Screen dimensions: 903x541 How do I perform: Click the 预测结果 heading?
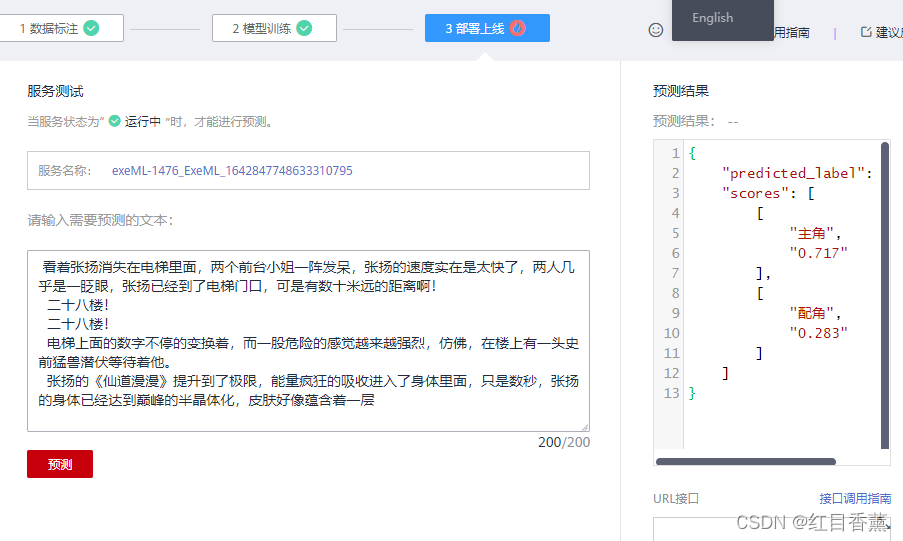point(681,91)
